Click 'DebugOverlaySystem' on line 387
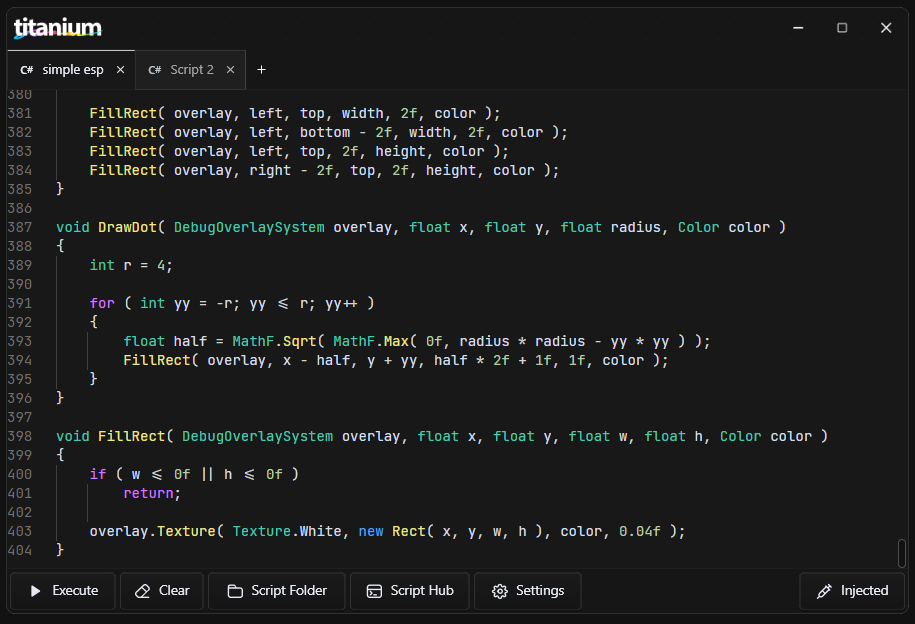915x624 pixels. (249, 227)
